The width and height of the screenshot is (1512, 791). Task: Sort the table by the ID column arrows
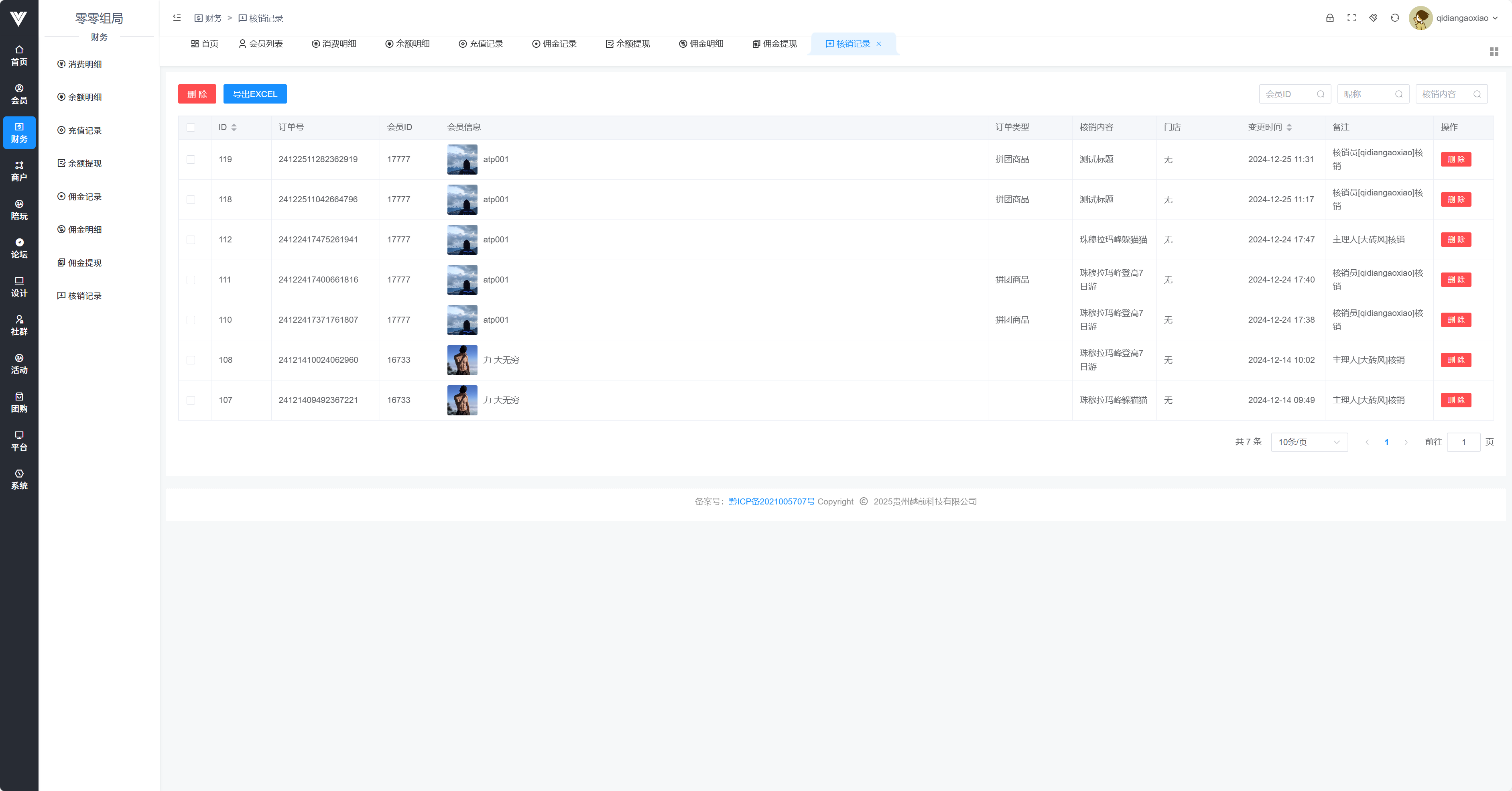click(234, 128)
